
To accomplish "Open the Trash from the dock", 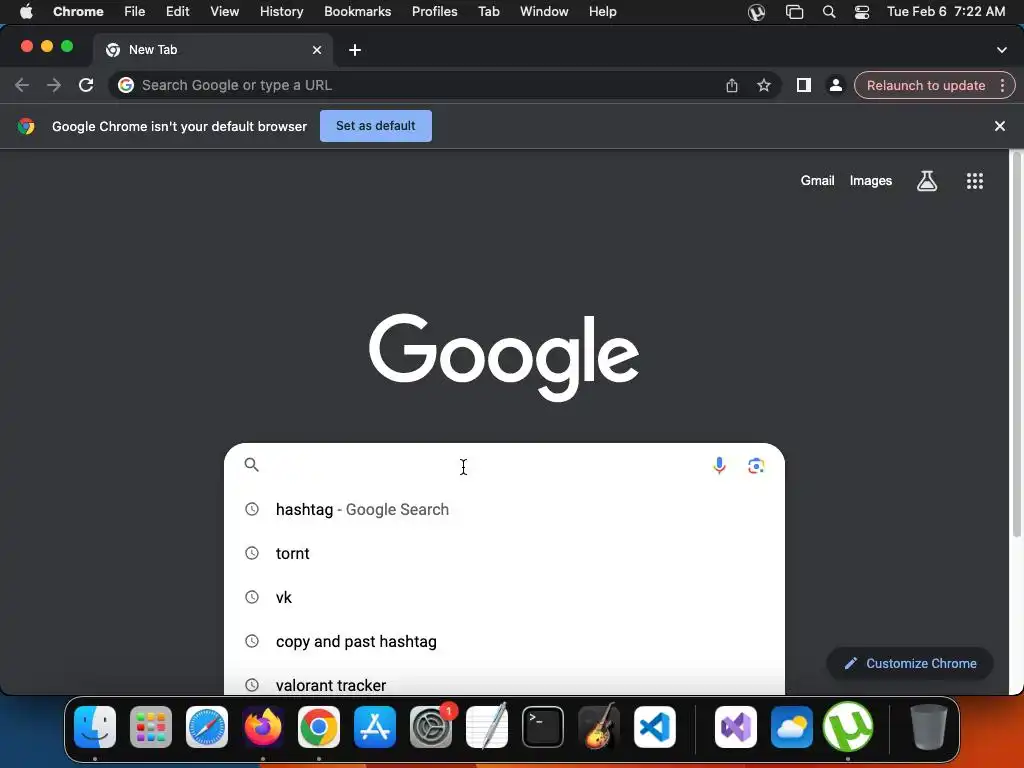I will (x=928, y=726).
